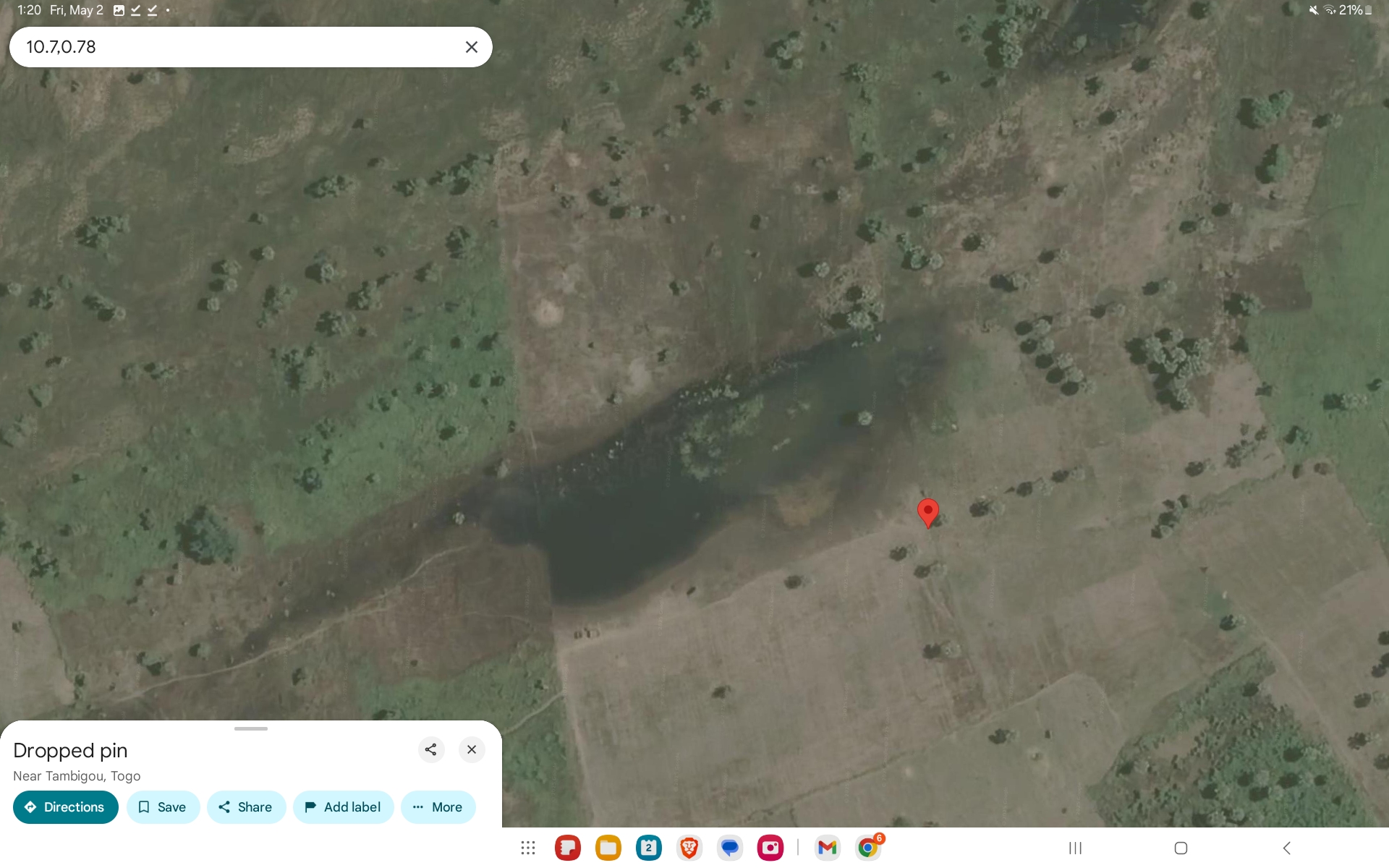Tap the Share chip button
Image resolution: width=1389 pixels, height=868 pixels.
tap(246, 807)
